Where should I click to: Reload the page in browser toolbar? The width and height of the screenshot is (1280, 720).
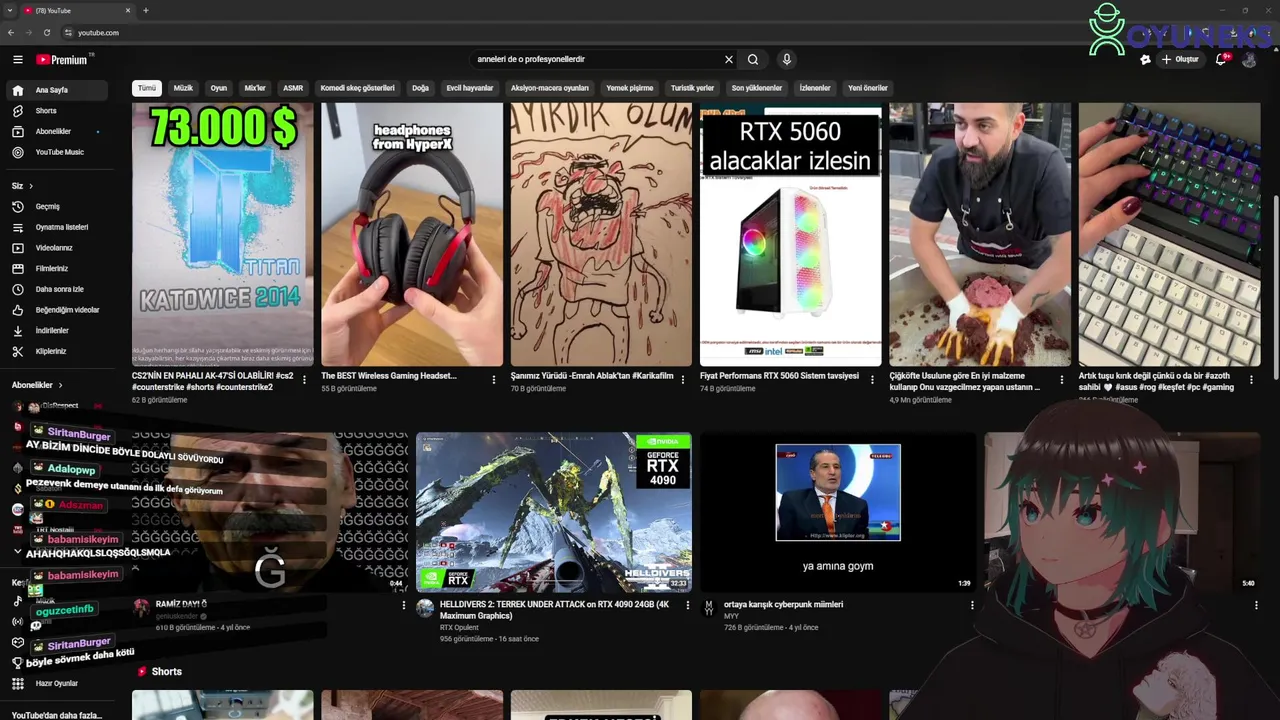46,33
